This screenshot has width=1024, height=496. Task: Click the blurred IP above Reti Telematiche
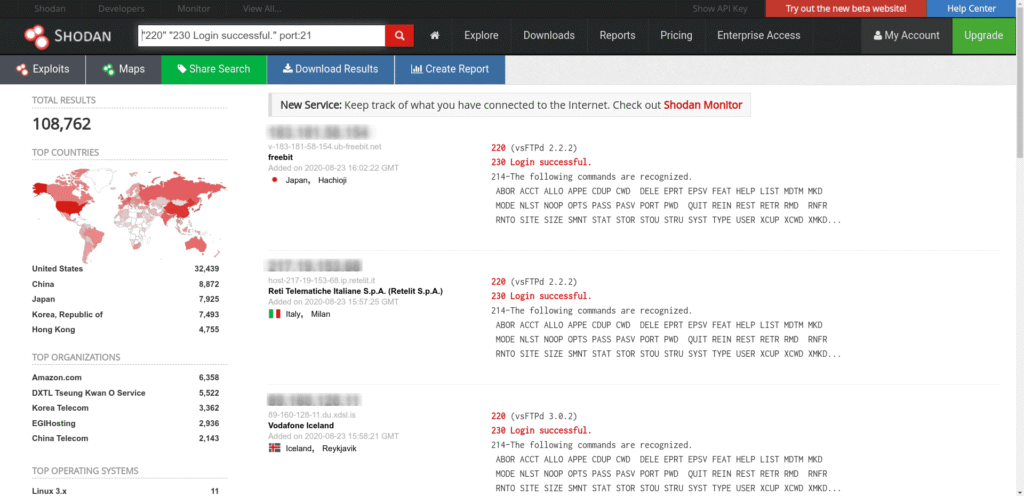coord(315,266)
